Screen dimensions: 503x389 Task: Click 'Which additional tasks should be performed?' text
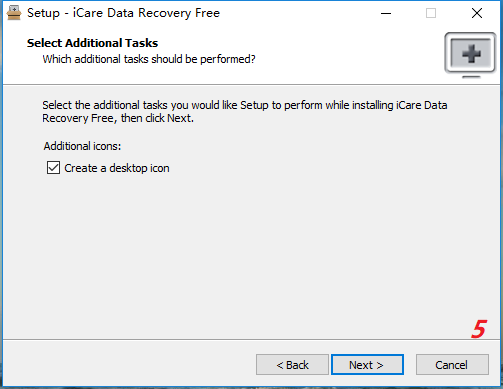pos(149,59)
